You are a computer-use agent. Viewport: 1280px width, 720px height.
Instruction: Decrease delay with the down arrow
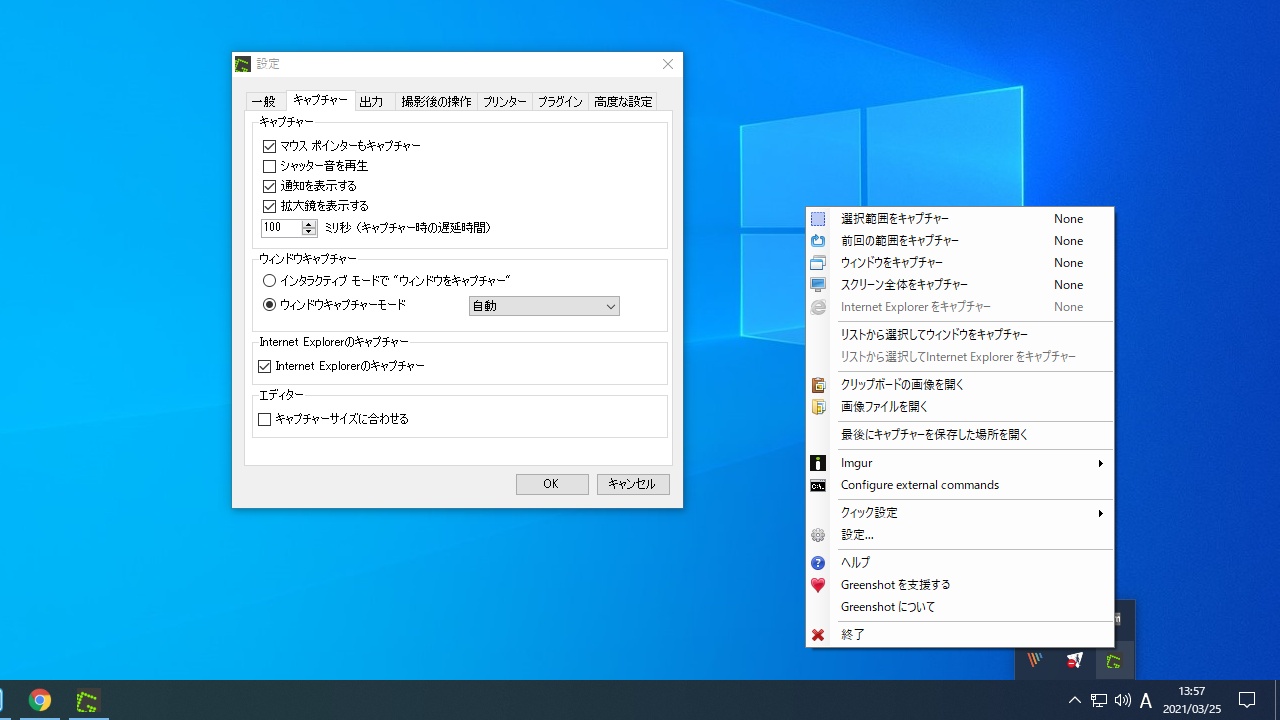pyautogui.click(x=308, y=232)
